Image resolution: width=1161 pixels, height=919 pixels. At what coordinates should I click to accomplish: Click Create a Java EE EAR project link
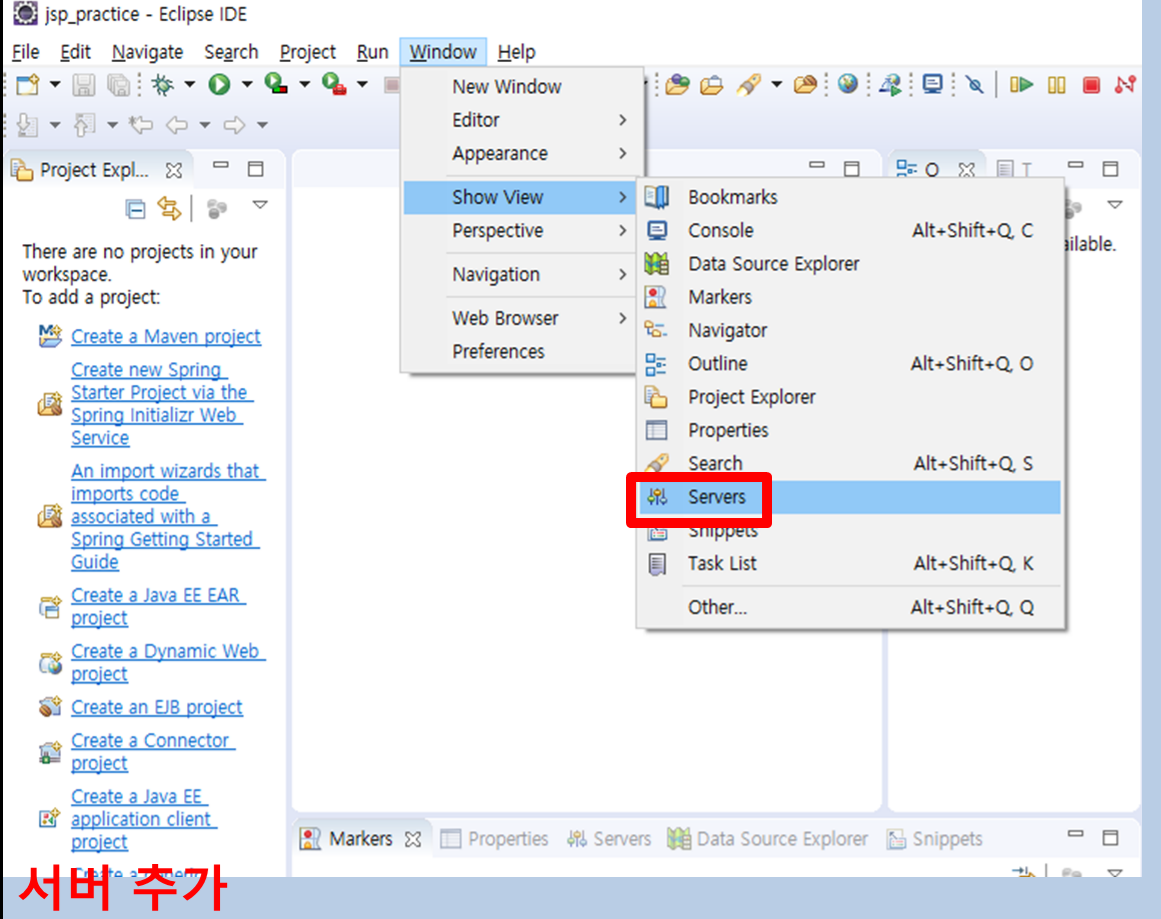tap(158, 606)
